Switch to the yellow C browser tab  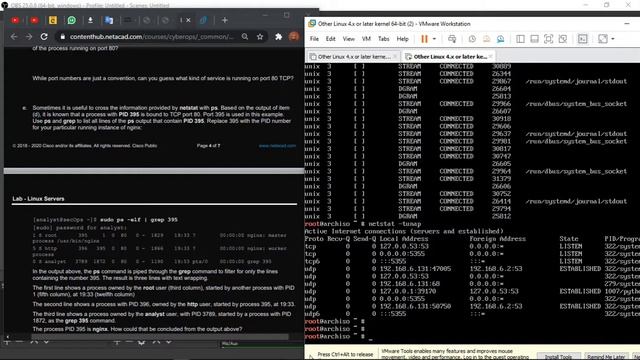tap(53, 20)
